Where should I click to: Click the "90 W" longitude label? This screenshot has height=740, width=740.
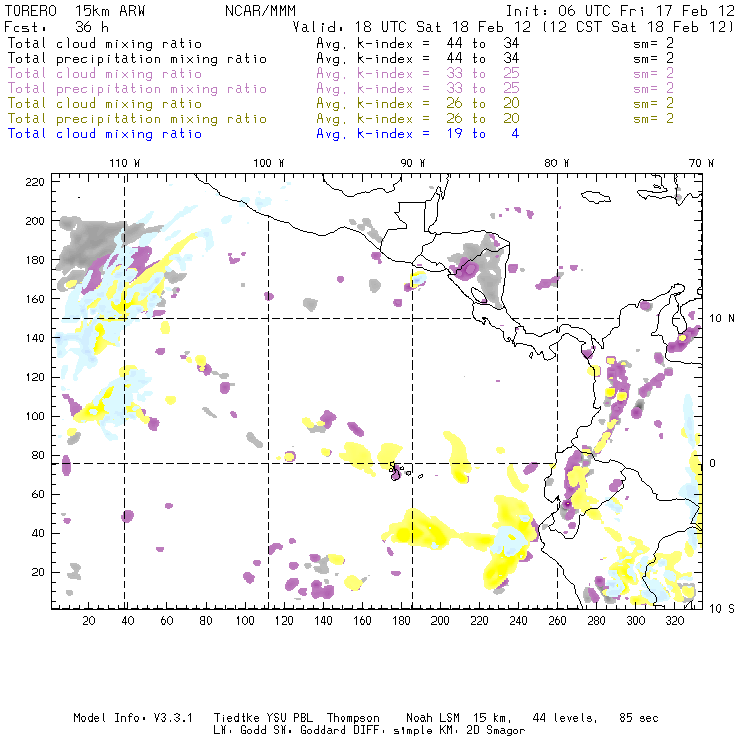pos(413,163)
